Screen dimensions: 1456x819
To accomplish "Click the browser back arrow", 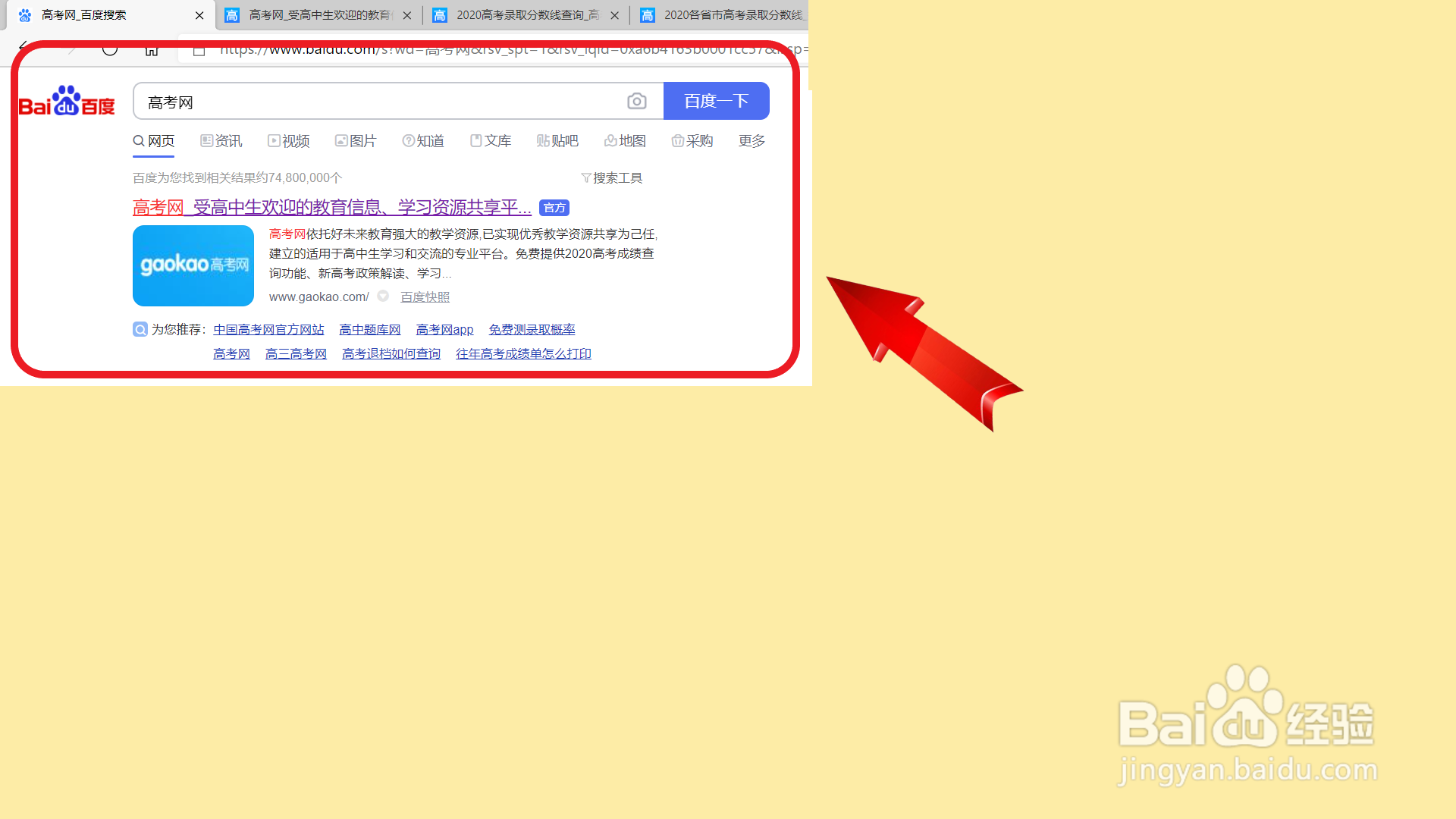I will pos(25,49).
